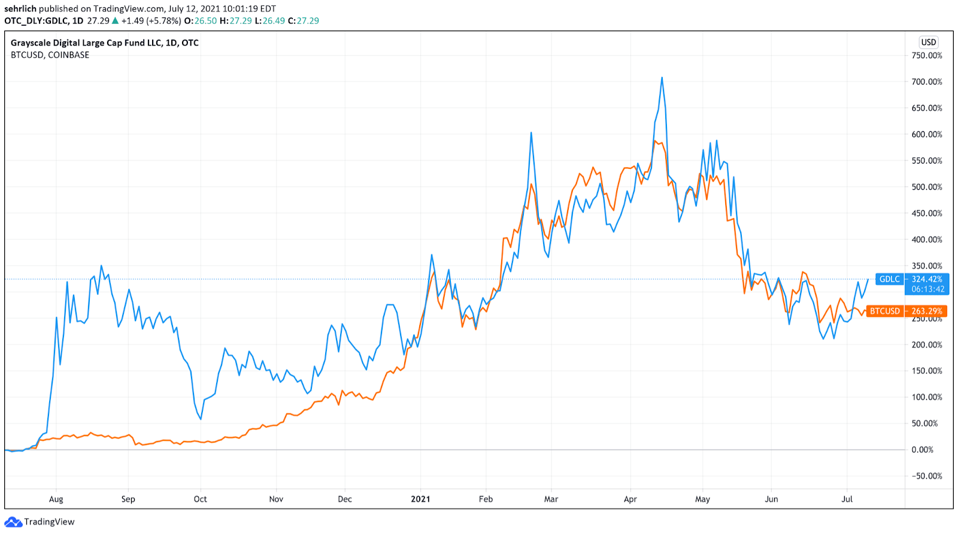This screenshot has width=958, height=535.
Task: Click the 100.00% axis label
Action: tap(927, 397)
